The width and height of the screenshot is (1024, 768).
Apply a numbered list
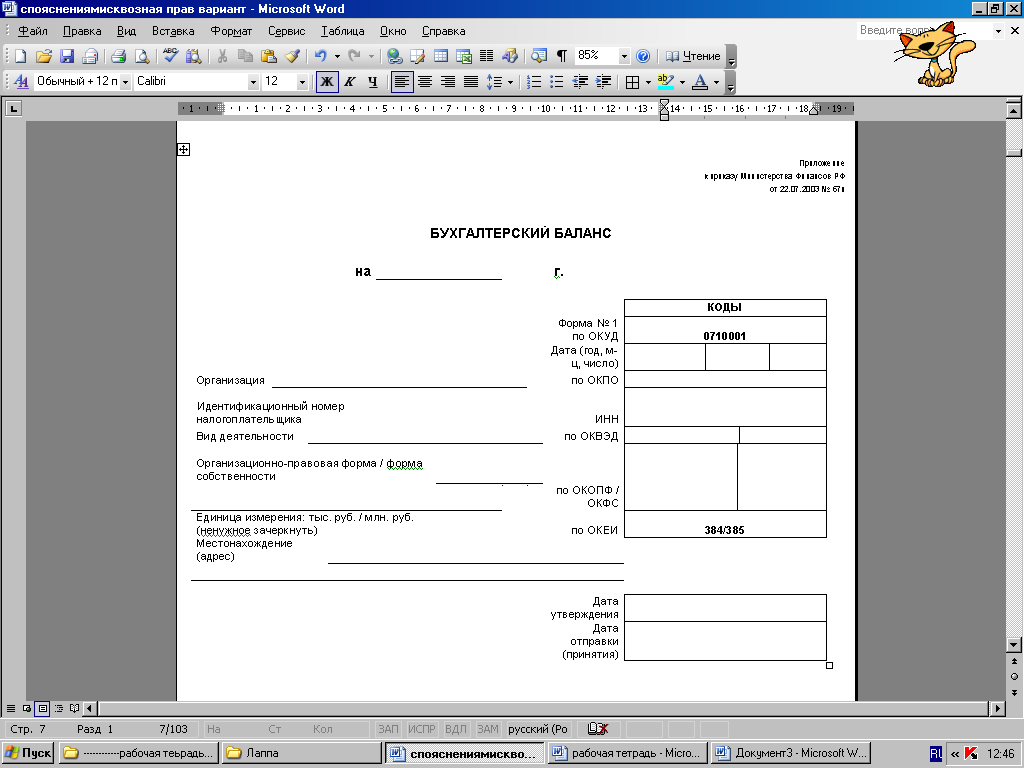[x=534, y=82]
